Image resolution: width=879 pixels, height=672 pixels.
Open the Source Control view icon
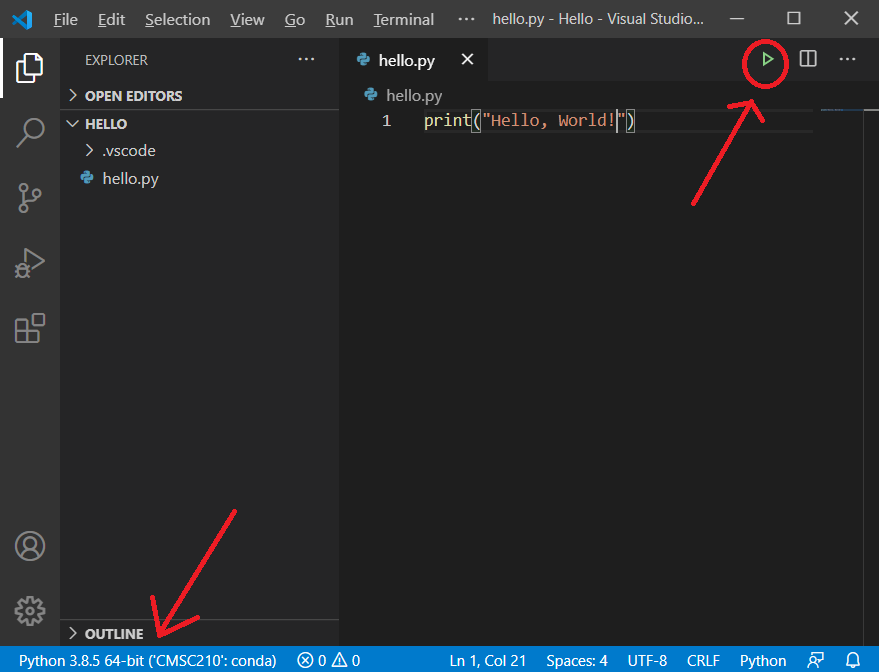(30, 198)
